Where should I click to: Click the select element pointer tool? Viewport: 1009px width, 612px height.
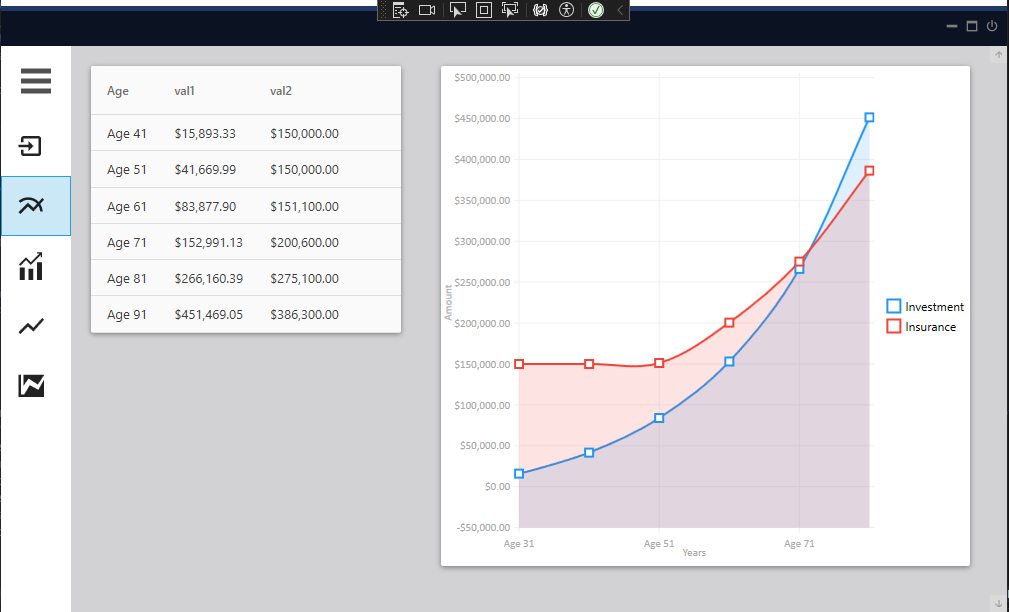[458, 10]
